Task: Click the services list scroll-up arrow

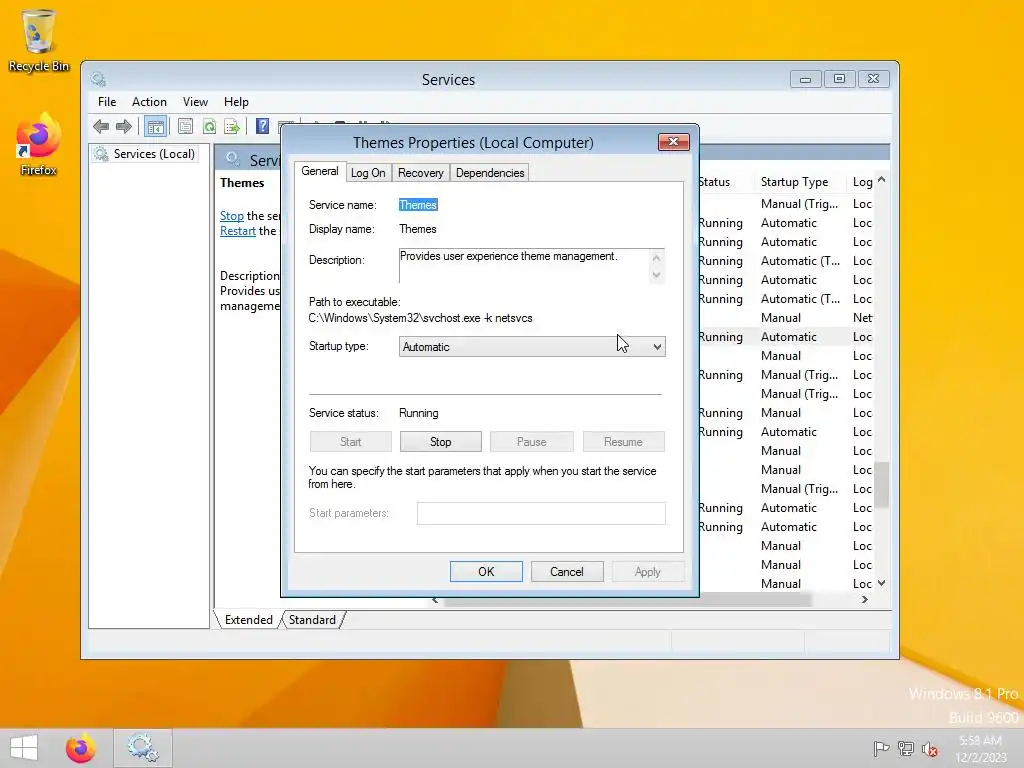Action: click(882, 179)
